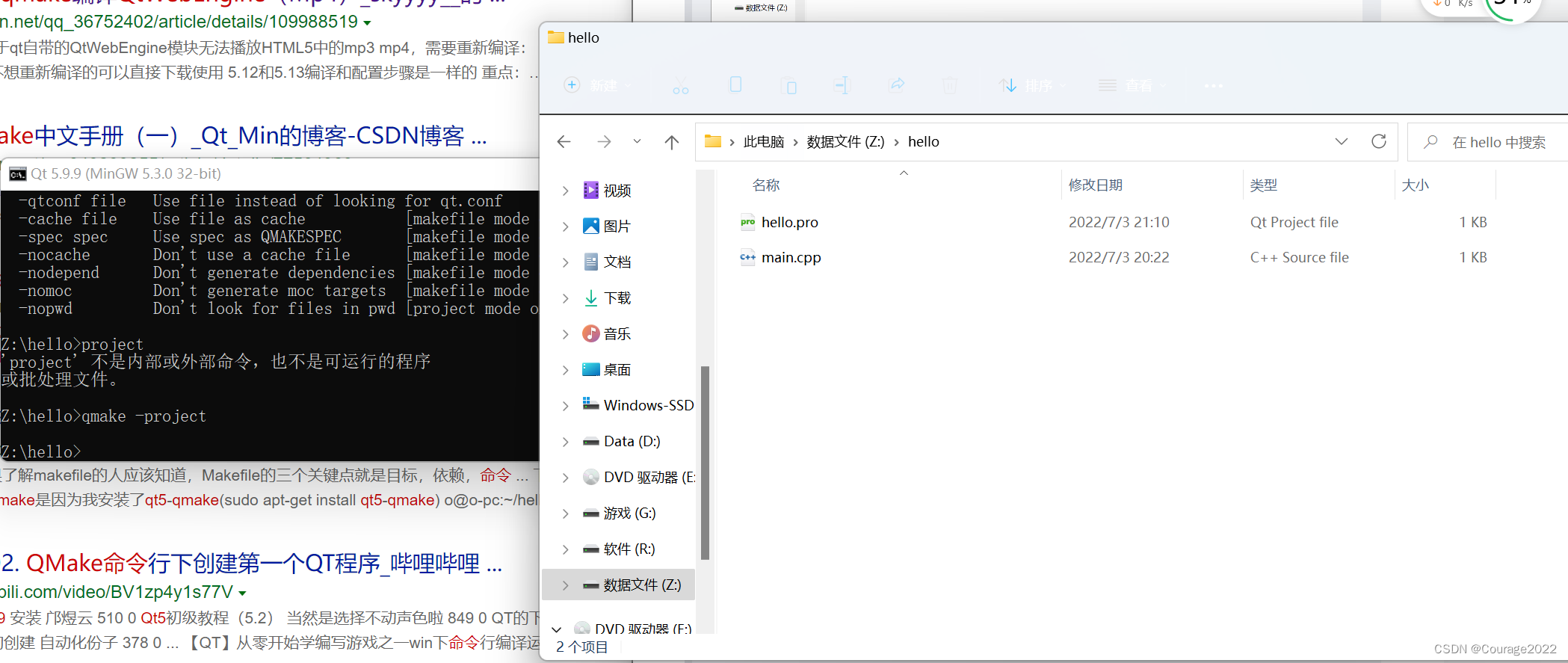Expand the 文档 tree node
The width and height of the screenshot is (1568, 663).
(x=566, y=262)
